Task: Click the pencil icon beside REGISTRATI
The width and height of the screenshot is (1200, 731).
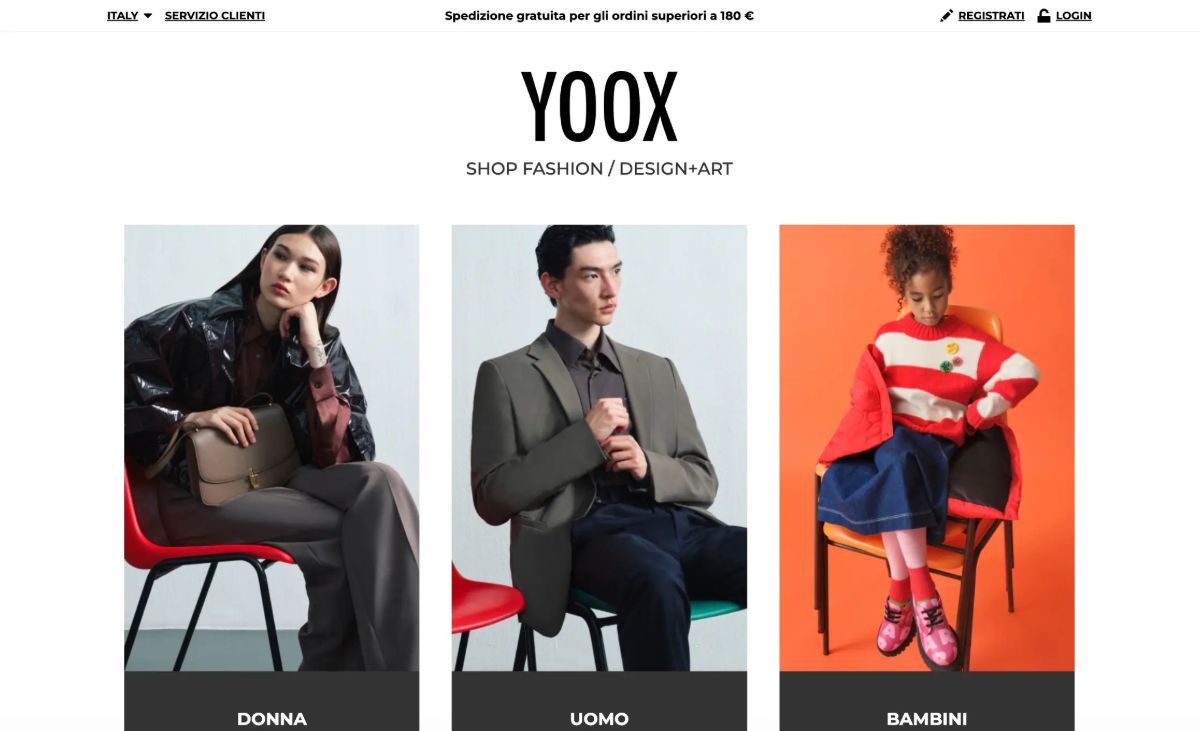Action: click(947, 16)
